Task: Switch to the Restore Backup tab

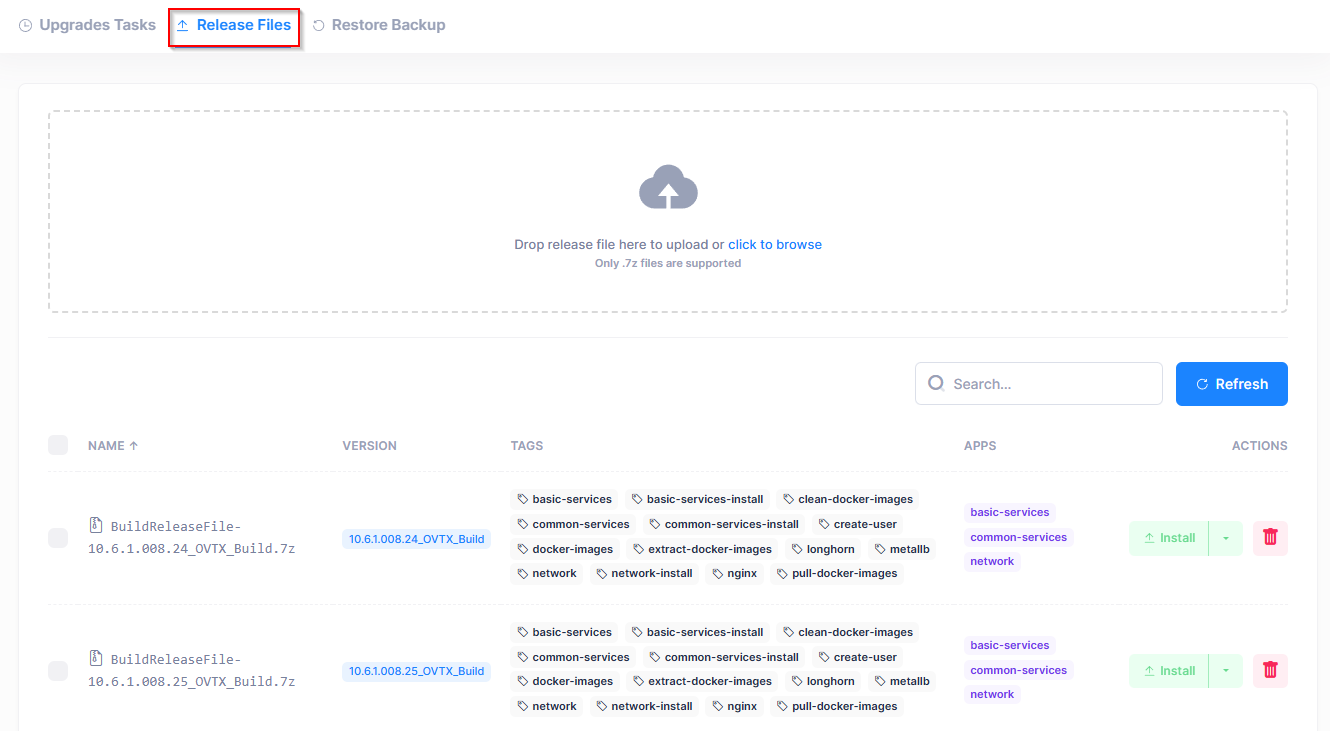Action: click(x=379, y=25)
